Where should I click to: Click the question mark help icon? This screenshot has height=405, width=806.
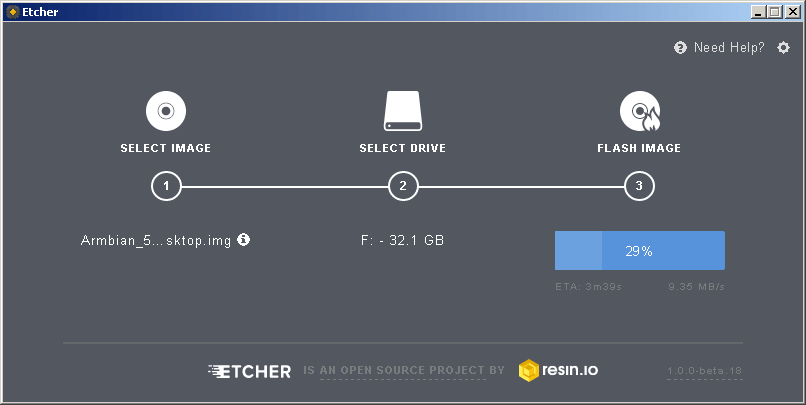[680, 48]
